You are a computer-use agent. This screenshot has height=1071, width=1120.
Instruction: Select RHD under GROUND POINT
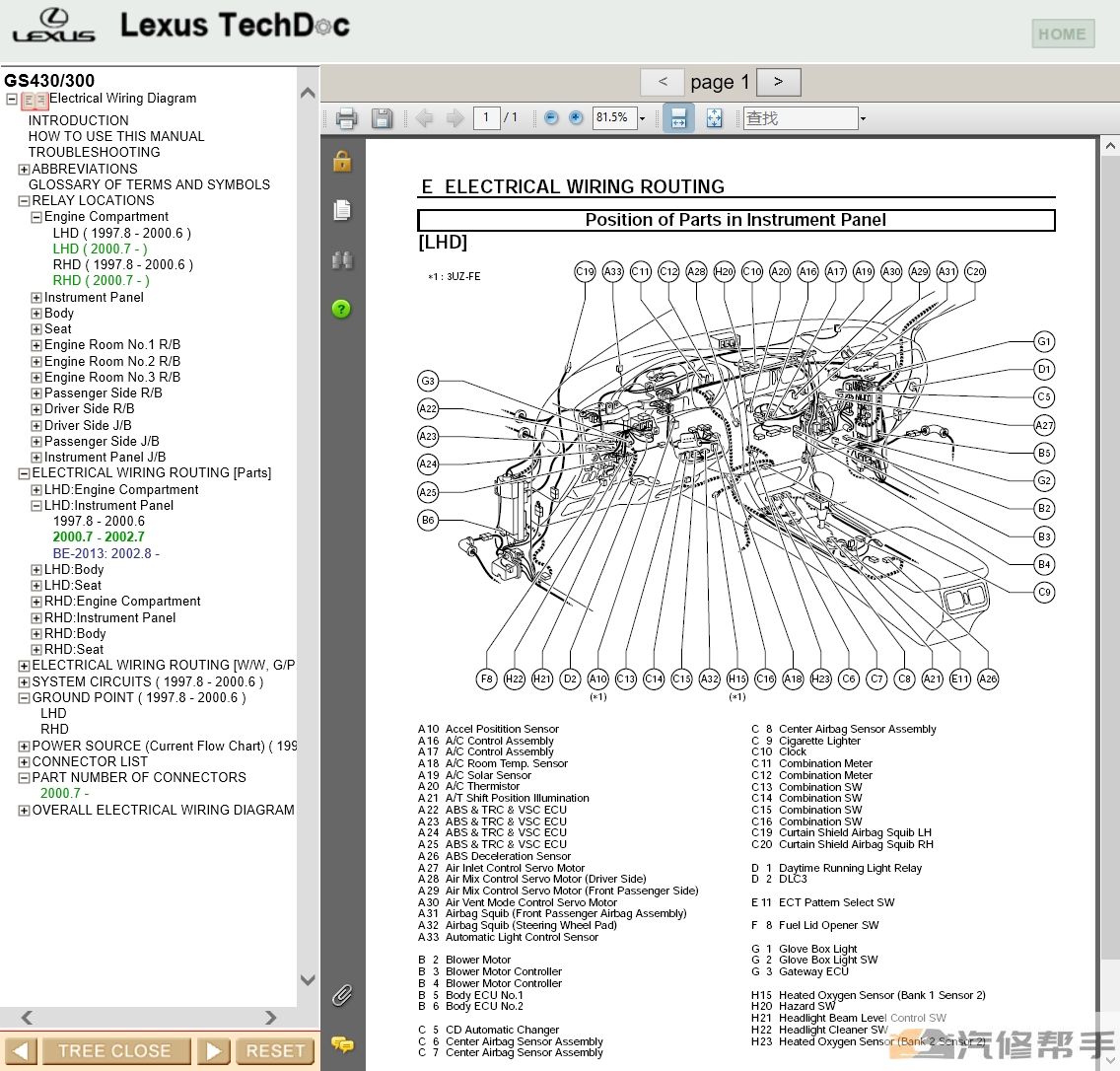[55, 730]
